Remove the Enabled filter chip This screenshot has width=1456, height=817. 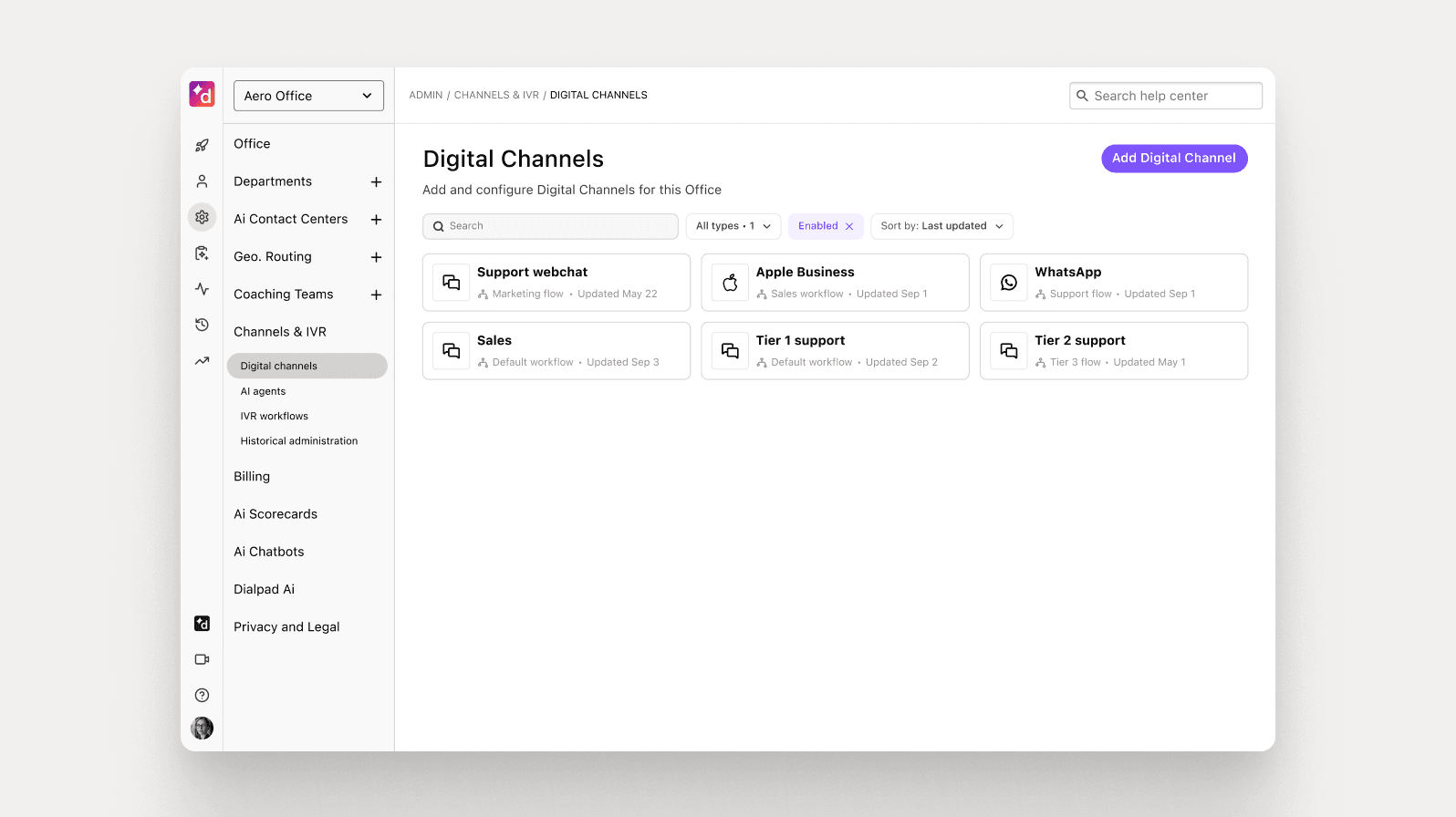coord(849,226)
